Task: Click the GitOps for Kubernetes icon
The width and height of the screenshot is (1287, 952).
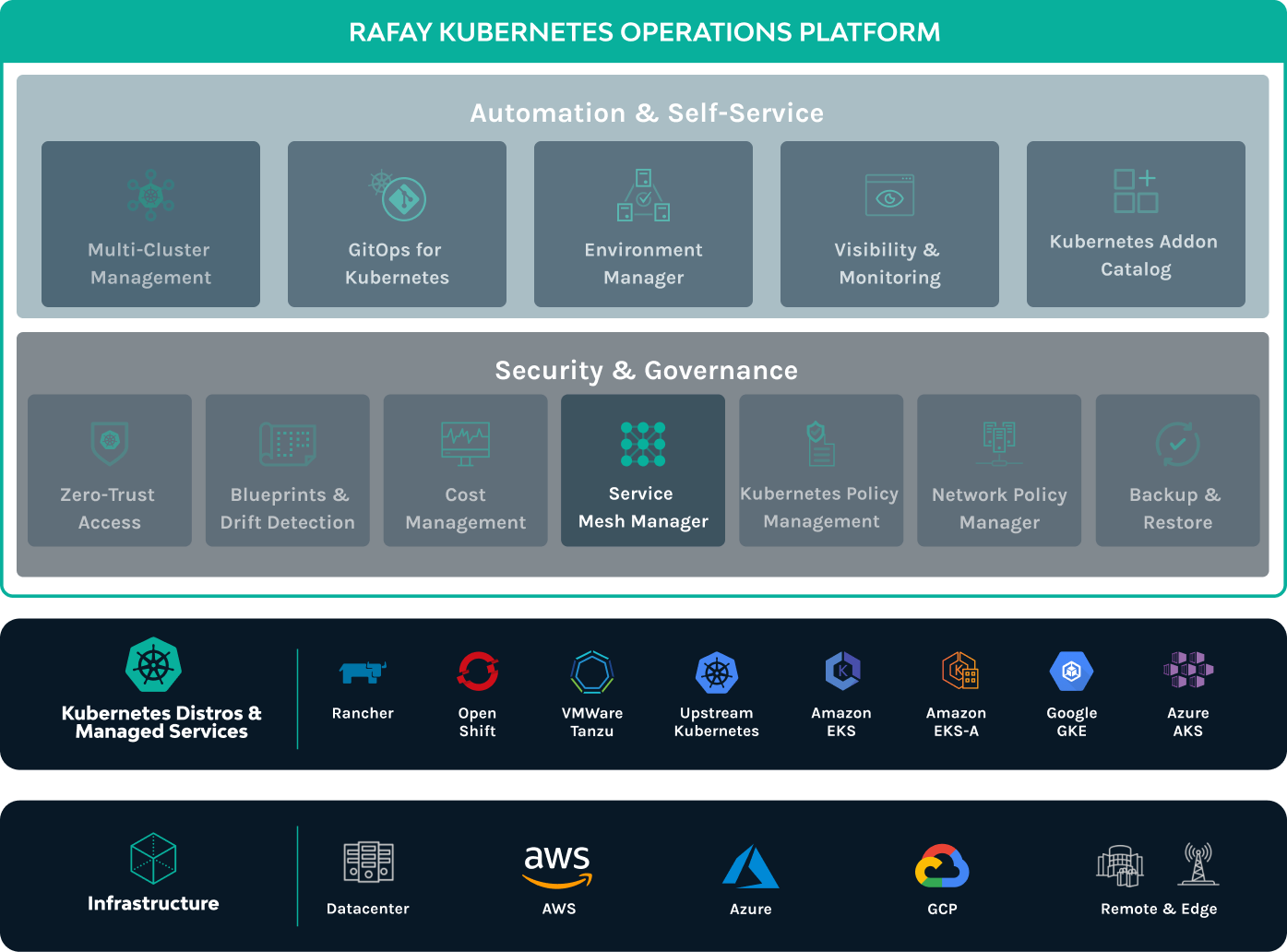Action: 398,195
